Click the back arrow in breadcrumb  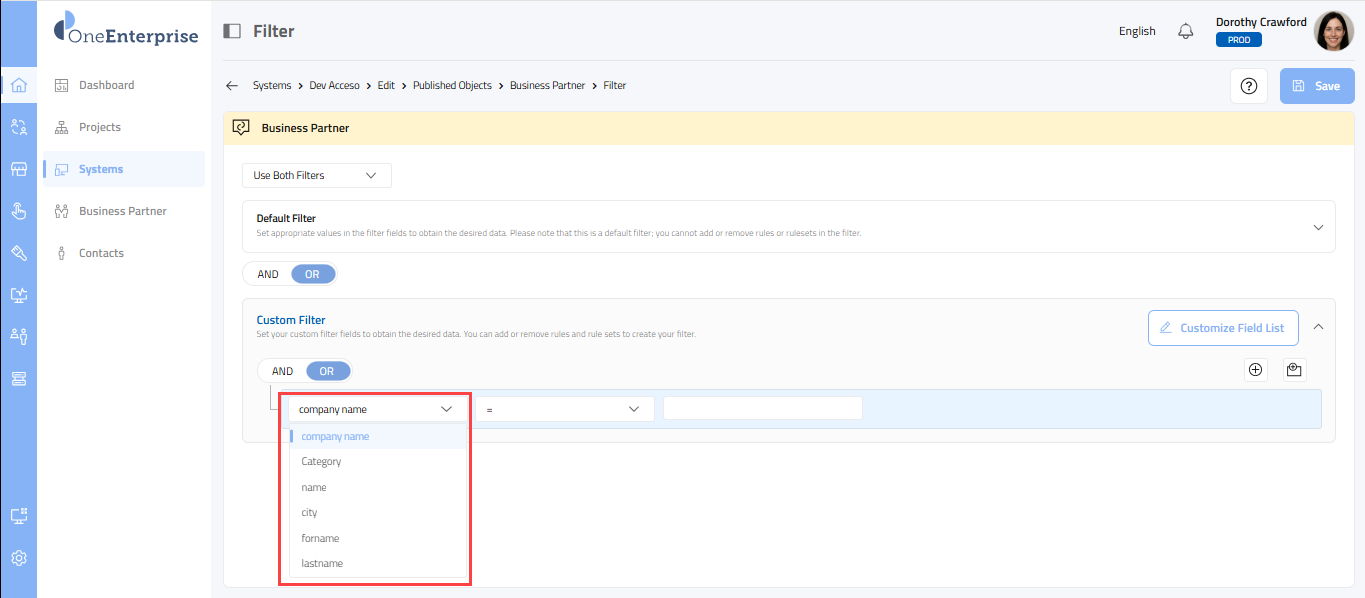232,86
